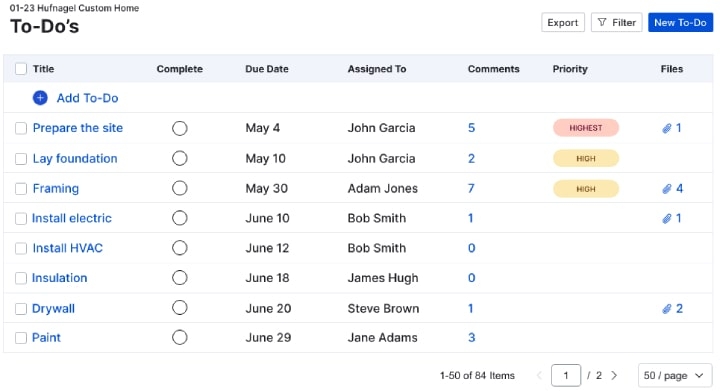Click the Add To-Do link
Image resolution: width=720 pixels, height=391 pixels.
click(x=87, y=98)
